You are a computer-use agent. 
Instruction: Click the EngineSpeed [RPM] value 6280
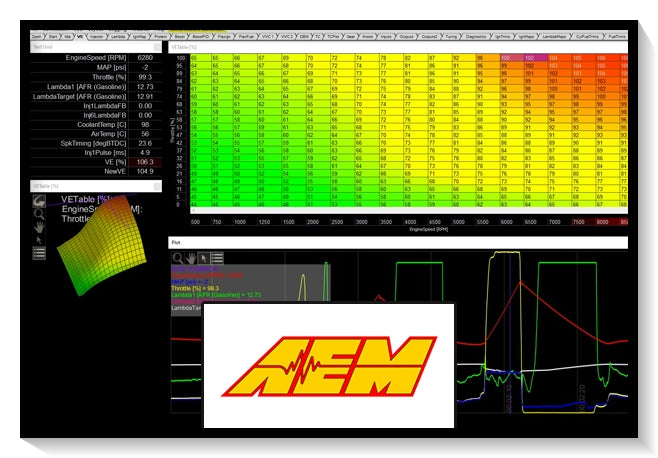tap(145, 58)
